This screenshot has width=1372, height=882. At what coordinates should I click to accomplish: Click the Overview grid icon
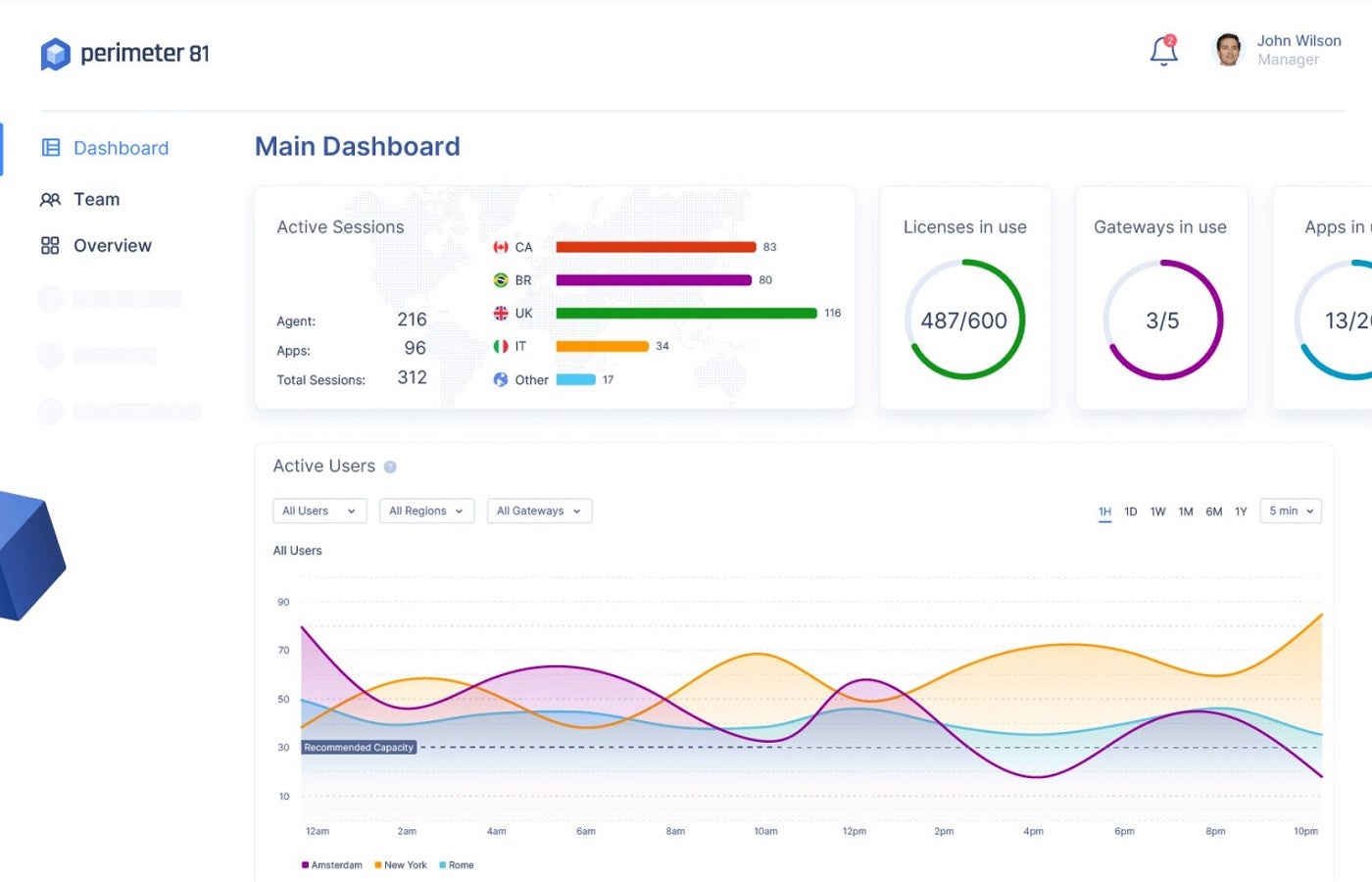50,246
